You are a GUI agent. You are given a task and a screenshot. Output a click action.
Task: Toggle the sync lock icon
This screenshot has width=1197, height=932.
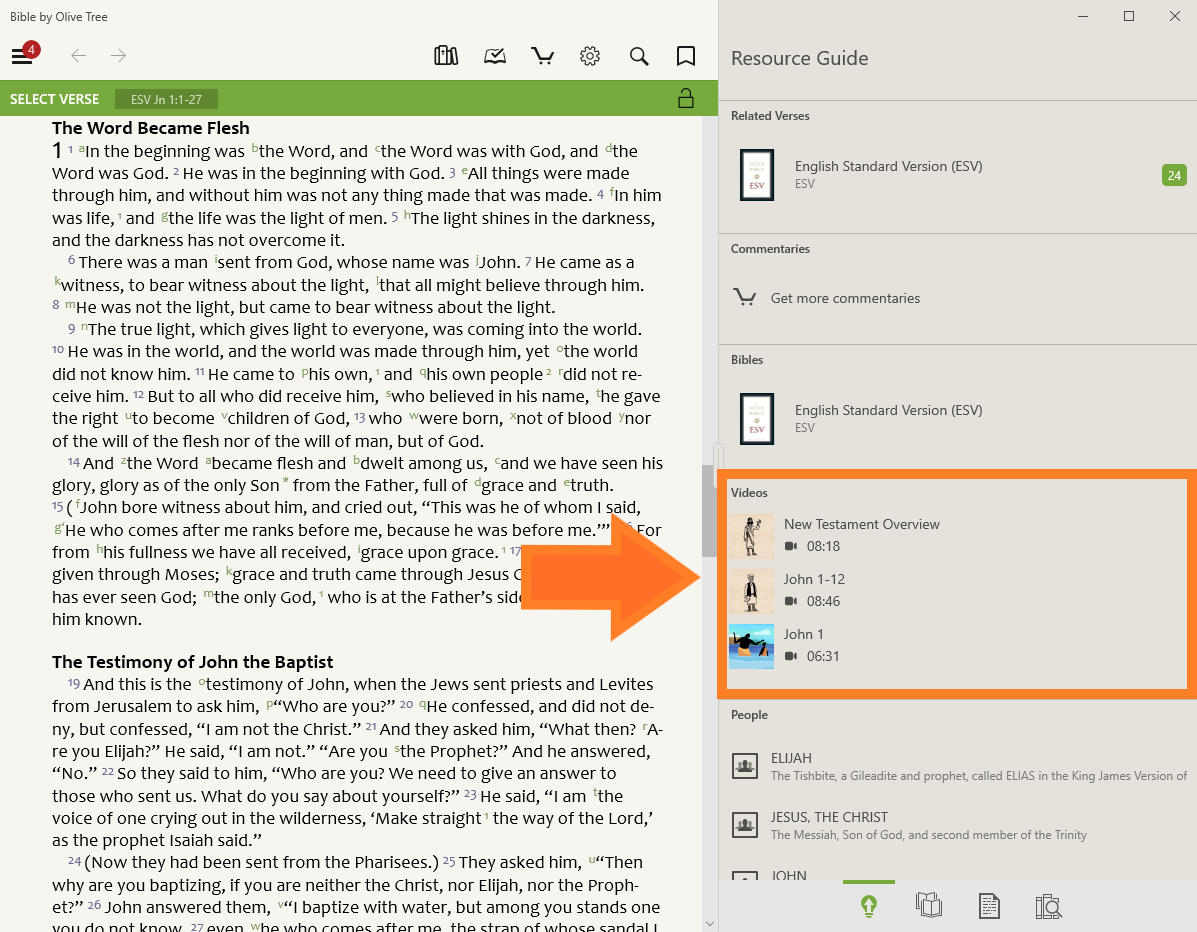686,98
